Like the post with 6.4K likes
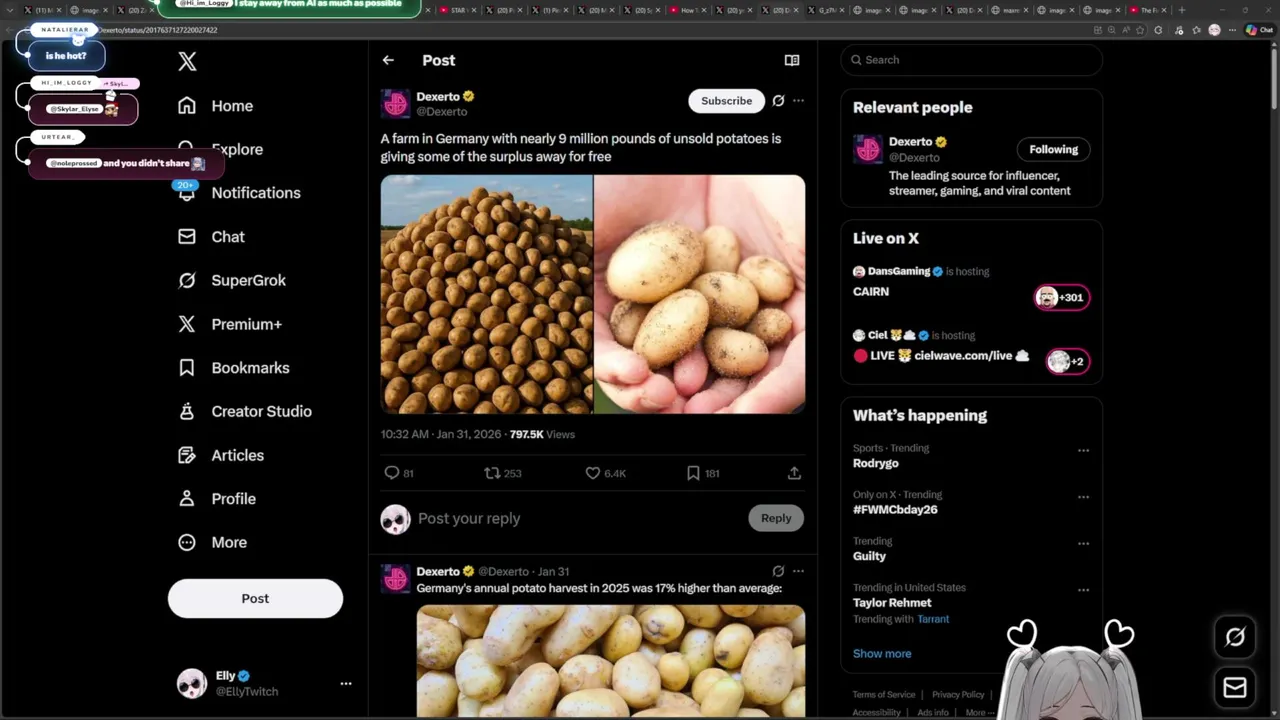 click(593, 473)
